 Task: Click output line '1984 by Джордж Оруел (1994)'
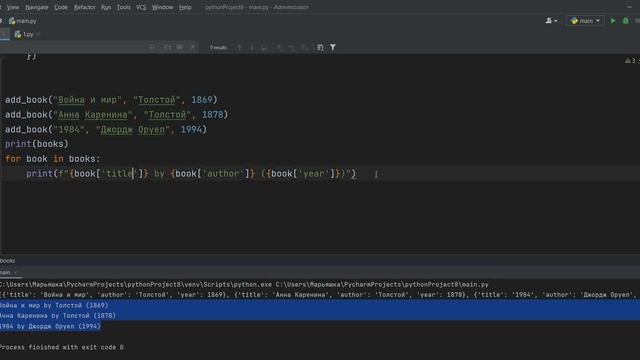(50, 326)
